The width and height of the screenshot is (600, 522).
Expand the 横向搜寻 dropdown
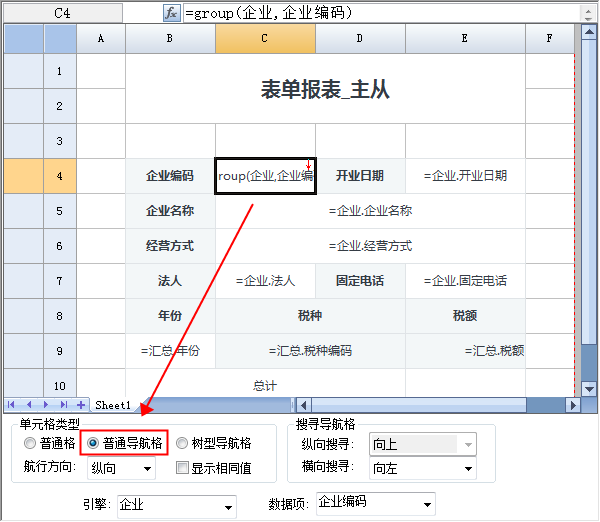click(468, 467)
